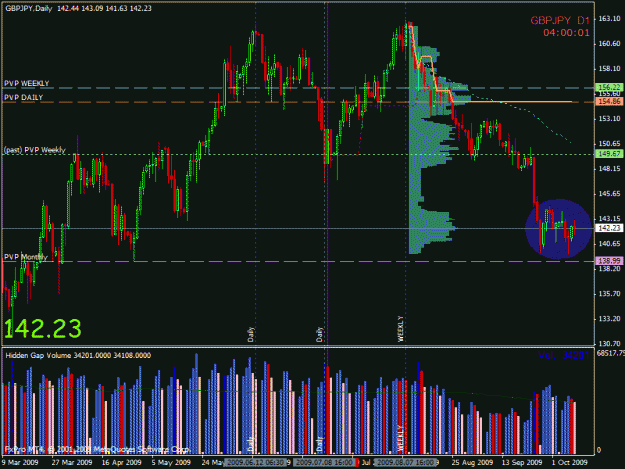
Task: Click the 13 Sep 2009 date label
Action: 522,462
